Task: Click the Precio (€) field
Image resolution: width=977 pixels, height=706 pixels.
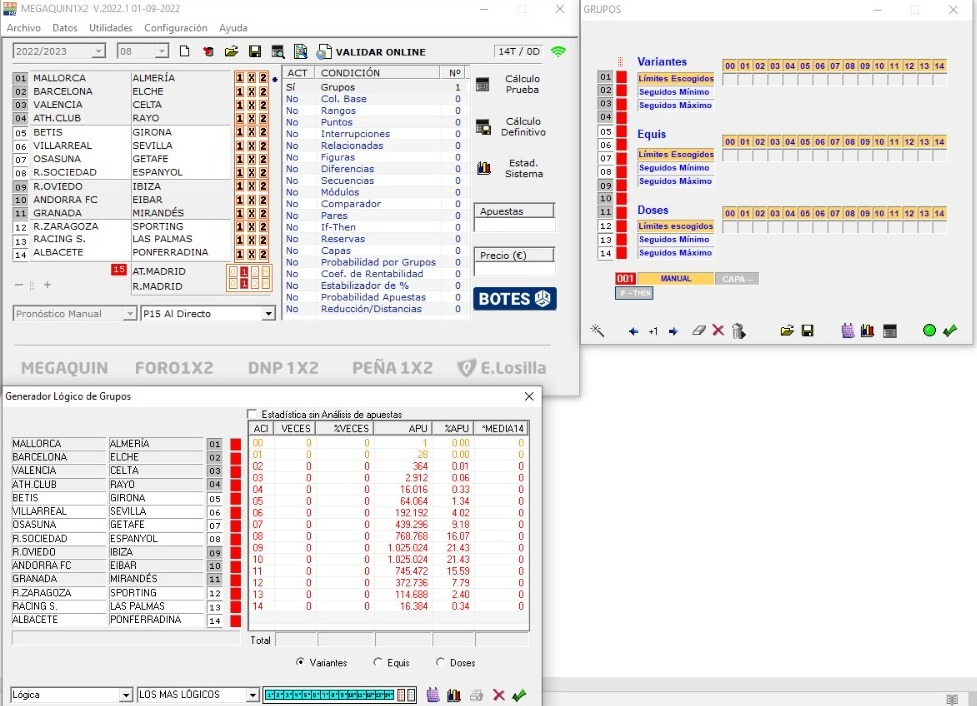Action: (514, 269)
